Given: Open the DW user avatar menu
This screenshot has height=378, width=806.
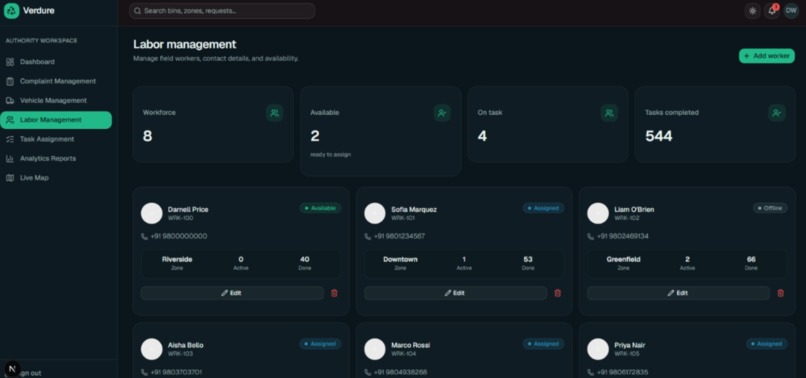Looking at the screenshot, I should [x=791, y=11].
